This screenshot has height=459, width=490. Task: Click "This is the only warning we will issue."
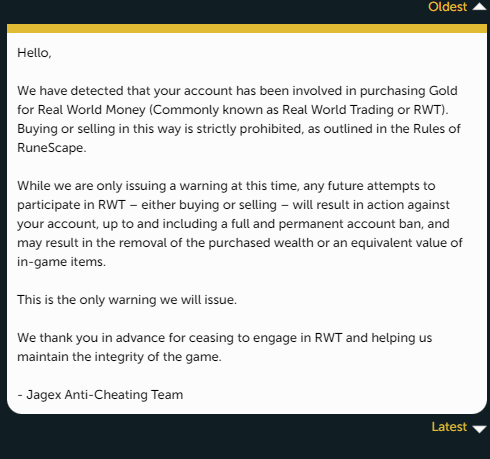click(x=127, y=300)
